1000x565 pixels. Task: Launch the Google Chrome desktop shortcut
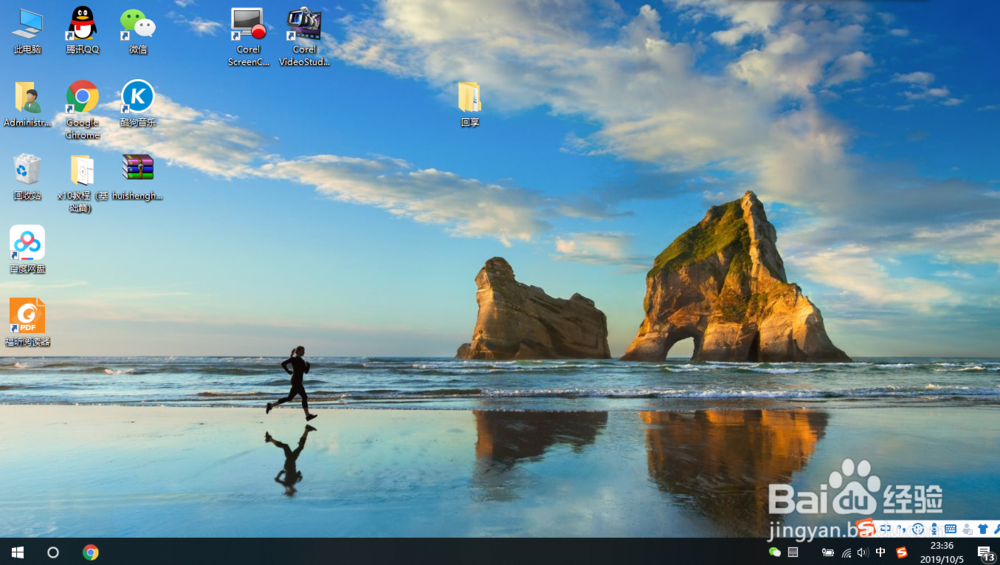pyautogui.click(x=83, y=108)
